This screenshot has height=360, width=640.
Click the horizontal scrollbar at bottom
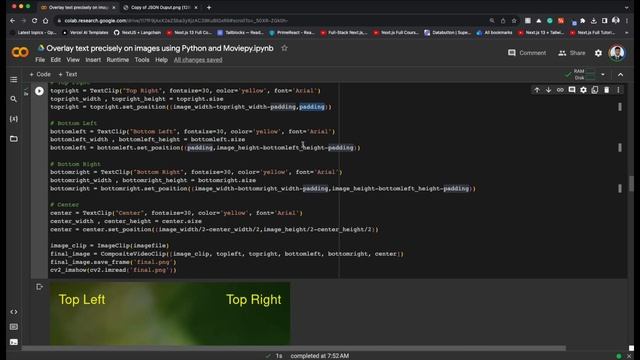[294, 348]
